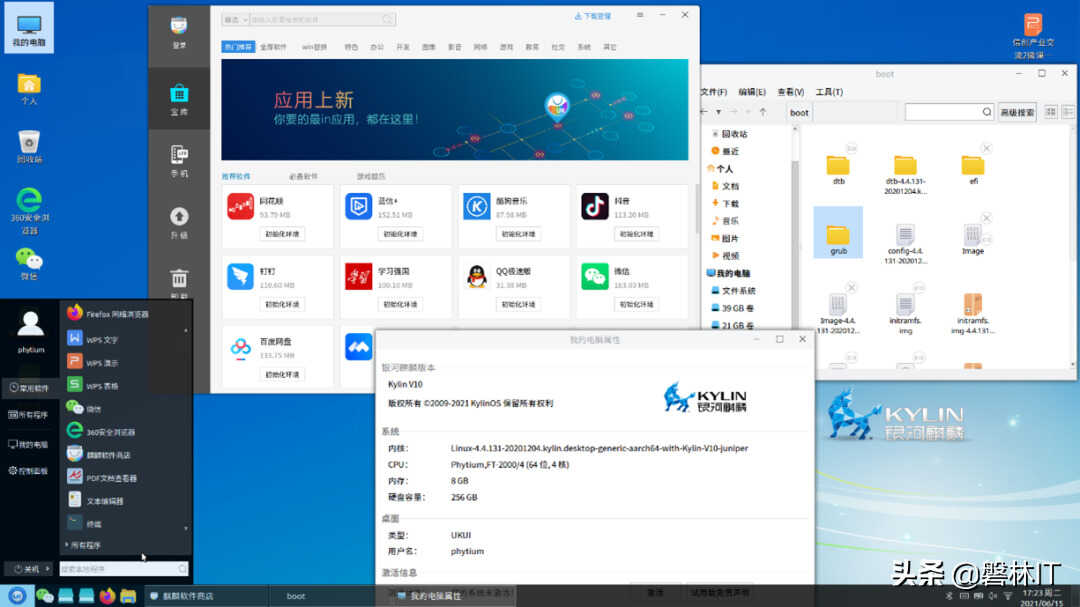Select the 宝库 store icon in sidebar
This screenshot has width=1080, height=607.
pos(179,99)
